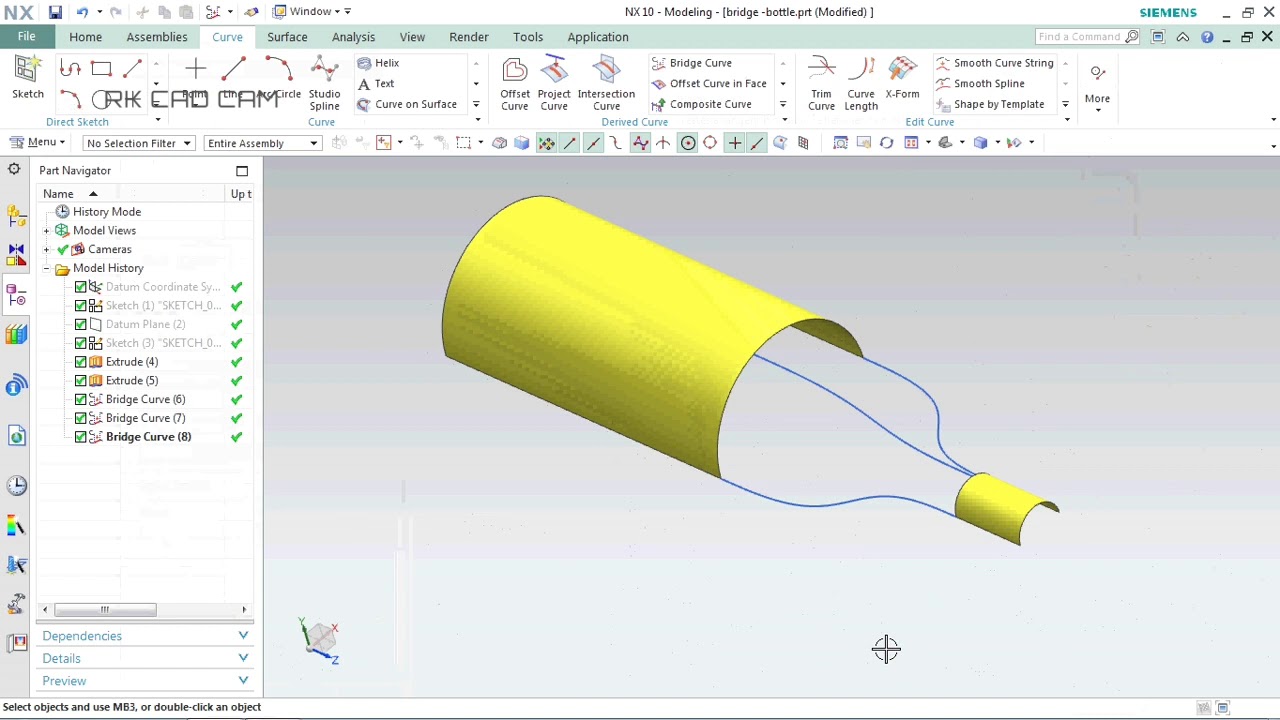This screenshot has width=1280, height=720.
Task: Select the Intersection Curve tool
Action: point(606,84)
